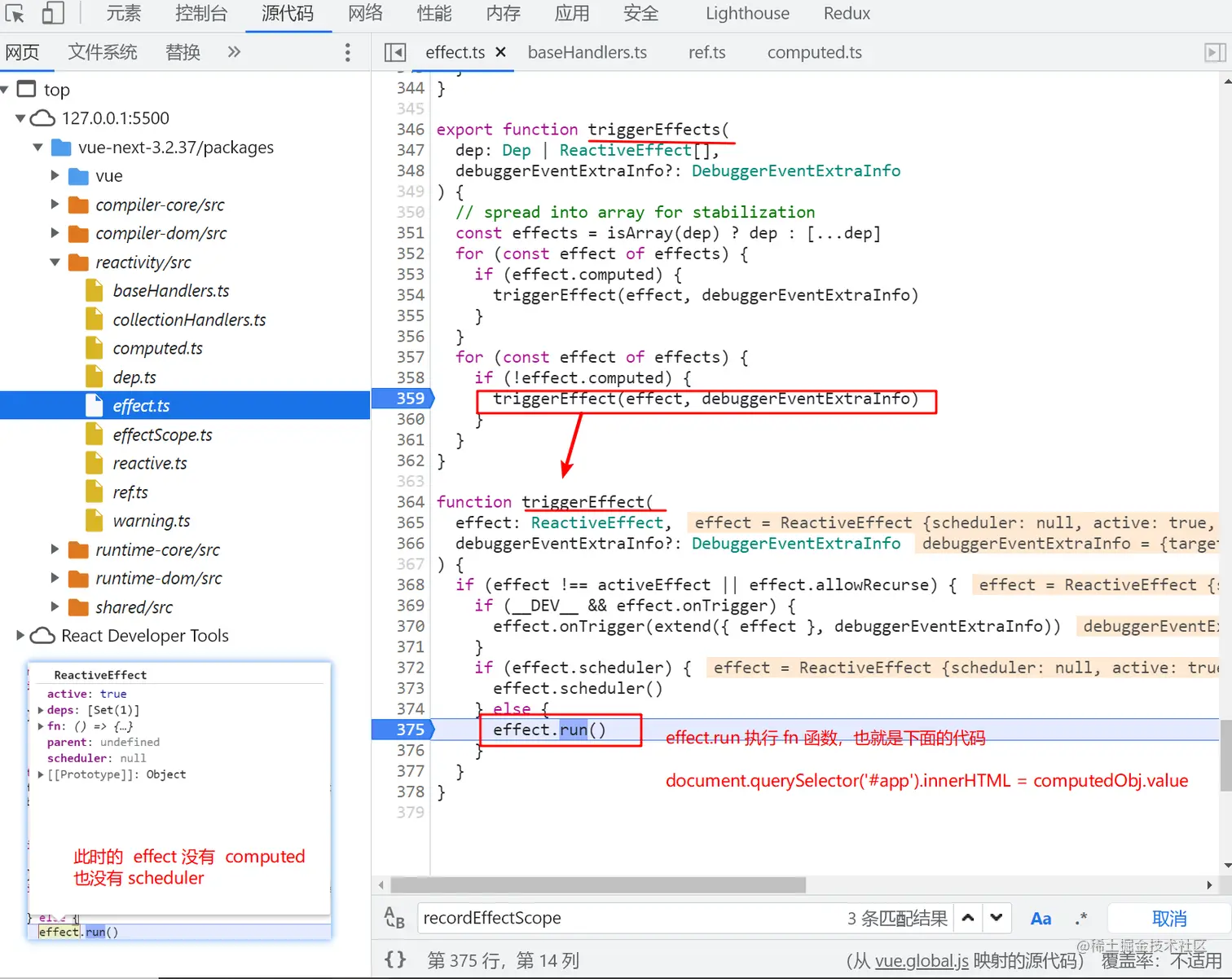
Task: Click the horizontal scrollbar left arrow
Action: 381,884
